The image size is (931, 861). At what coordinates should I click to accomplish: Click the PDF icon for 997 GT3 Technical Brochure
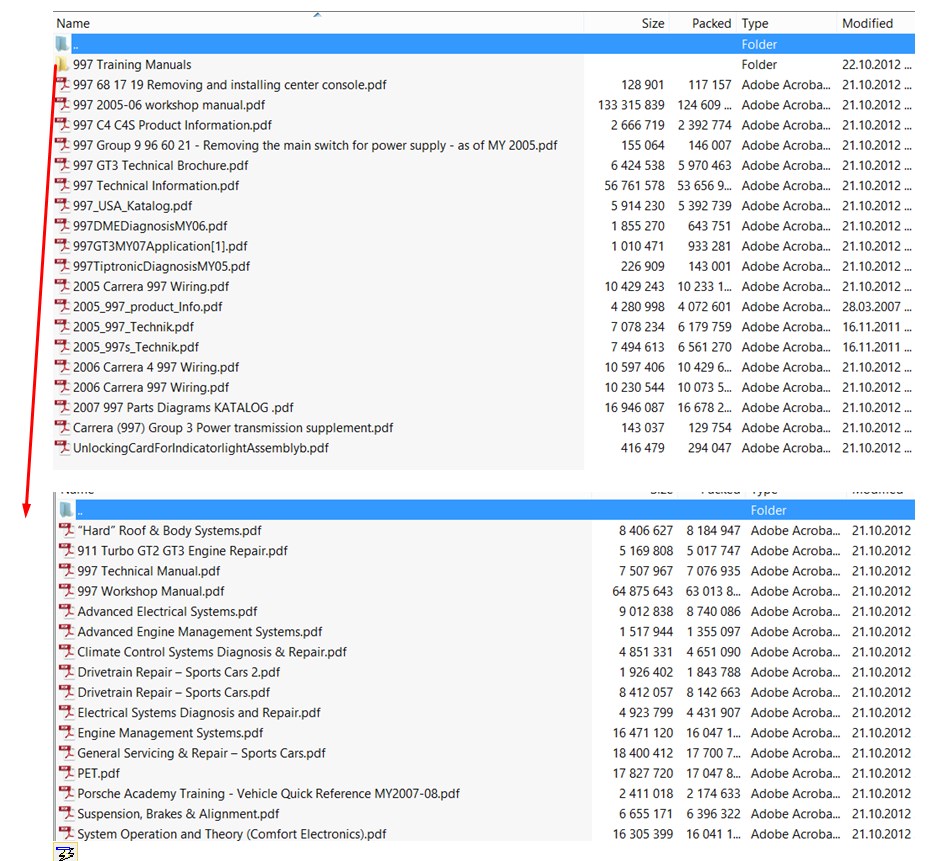62,165
